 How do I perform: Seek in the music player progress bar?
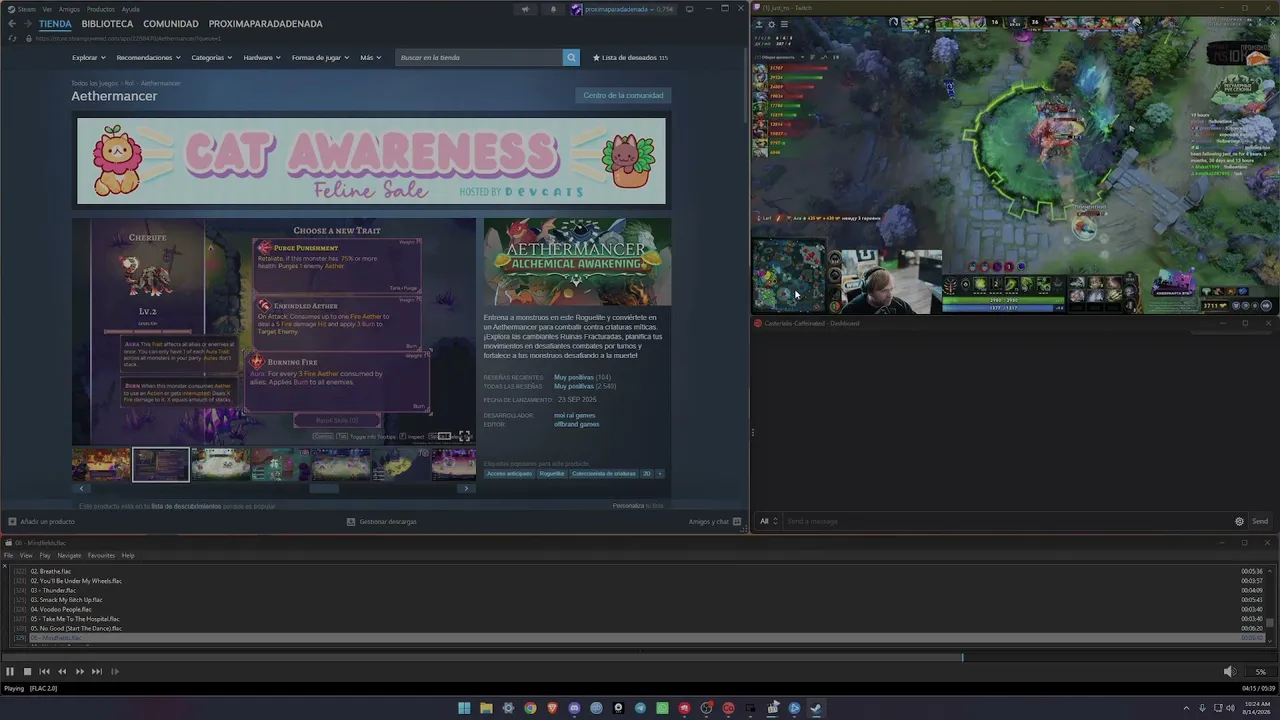pos(640,657)
